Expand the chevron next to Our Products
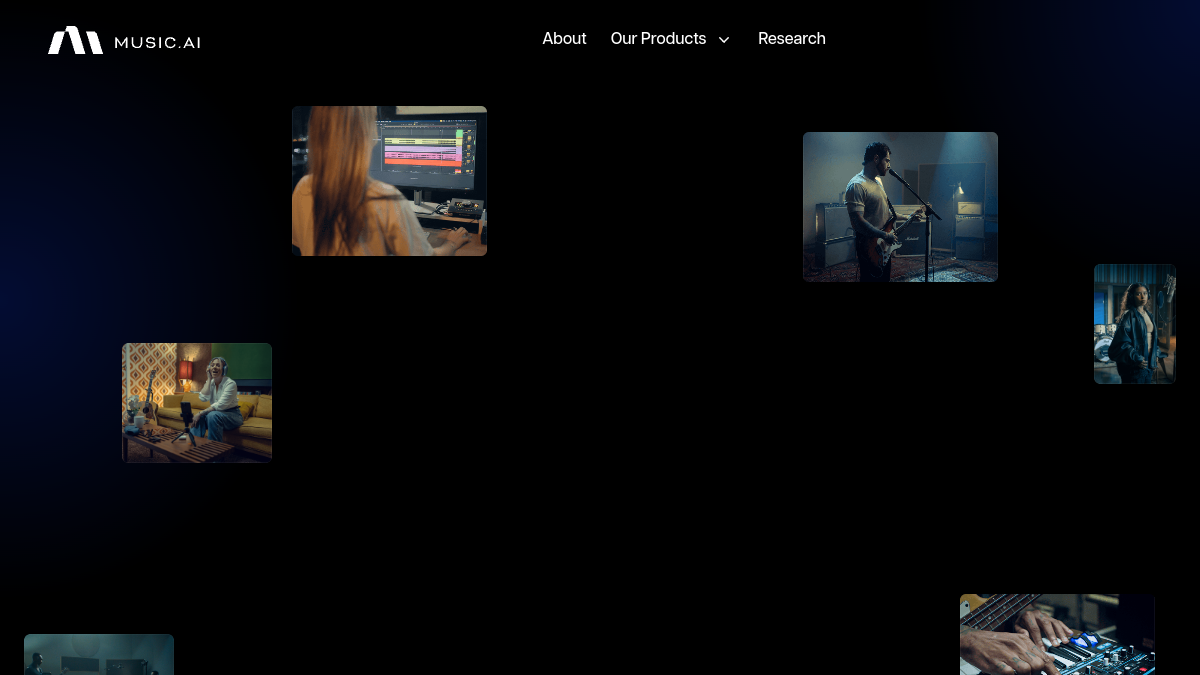The width and height of the screenshot is (1200, 675). [x=724, y=40]
